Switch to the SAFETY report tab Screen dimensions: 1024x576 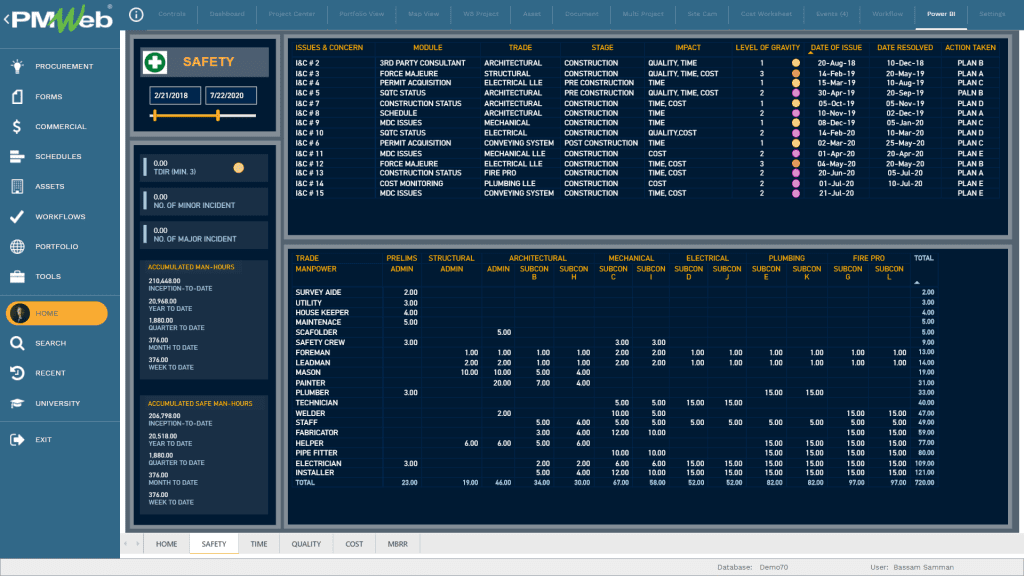tap(214, 544)
